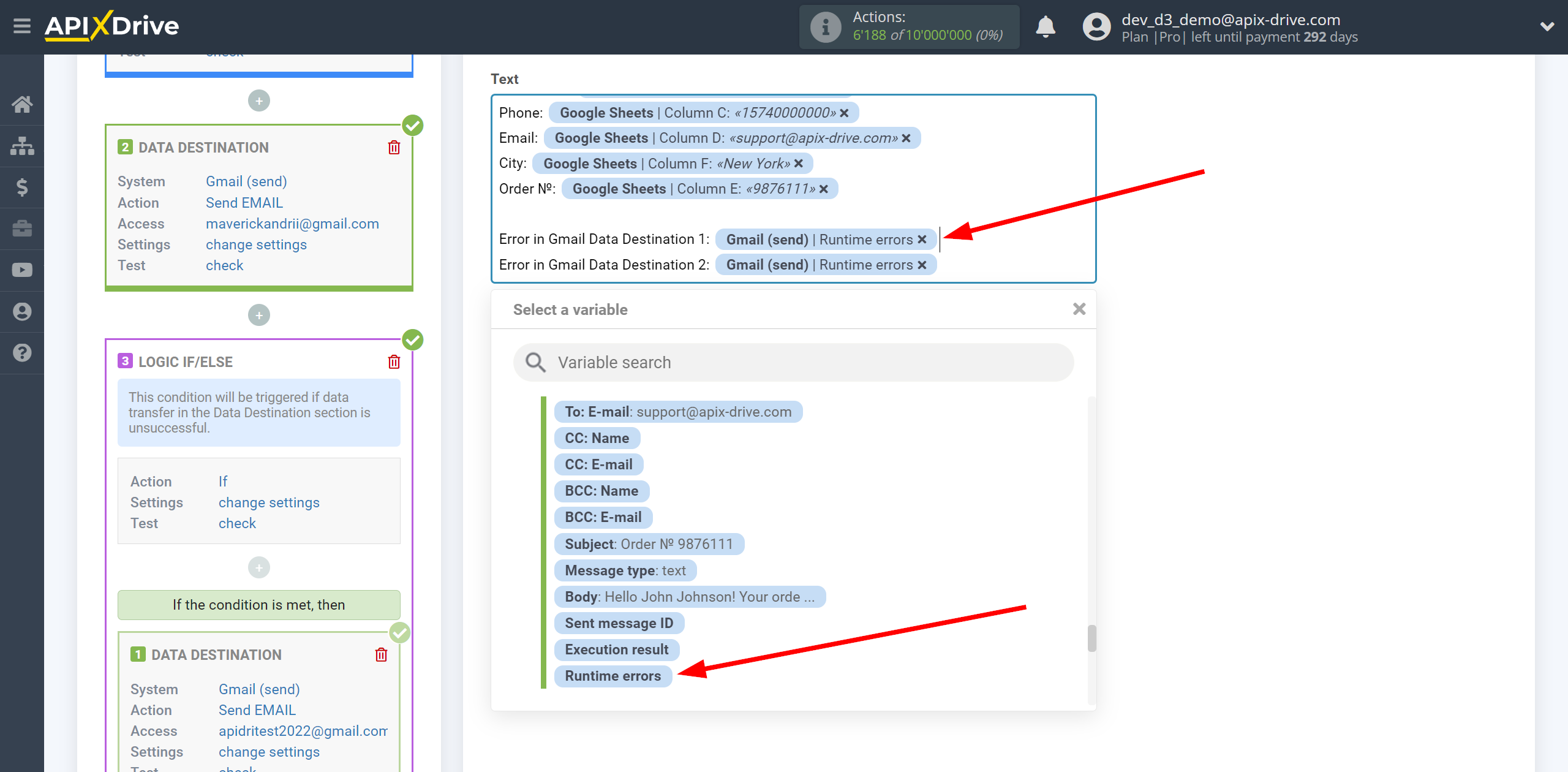The image size is (1568, 772).
Task: Select the Runtime errors variable
Action: [612, 676]
